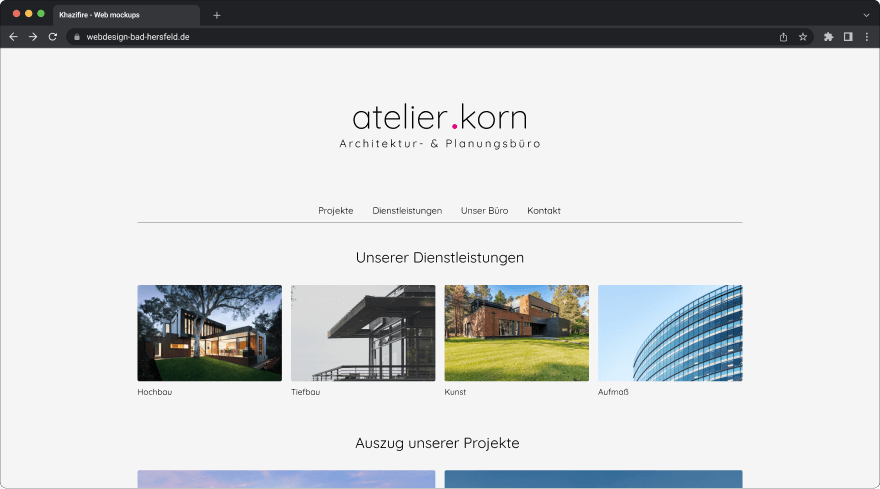Open the Hochbau service thumbnail
Screen dimensions: 880x489
[x=210, y=333]
